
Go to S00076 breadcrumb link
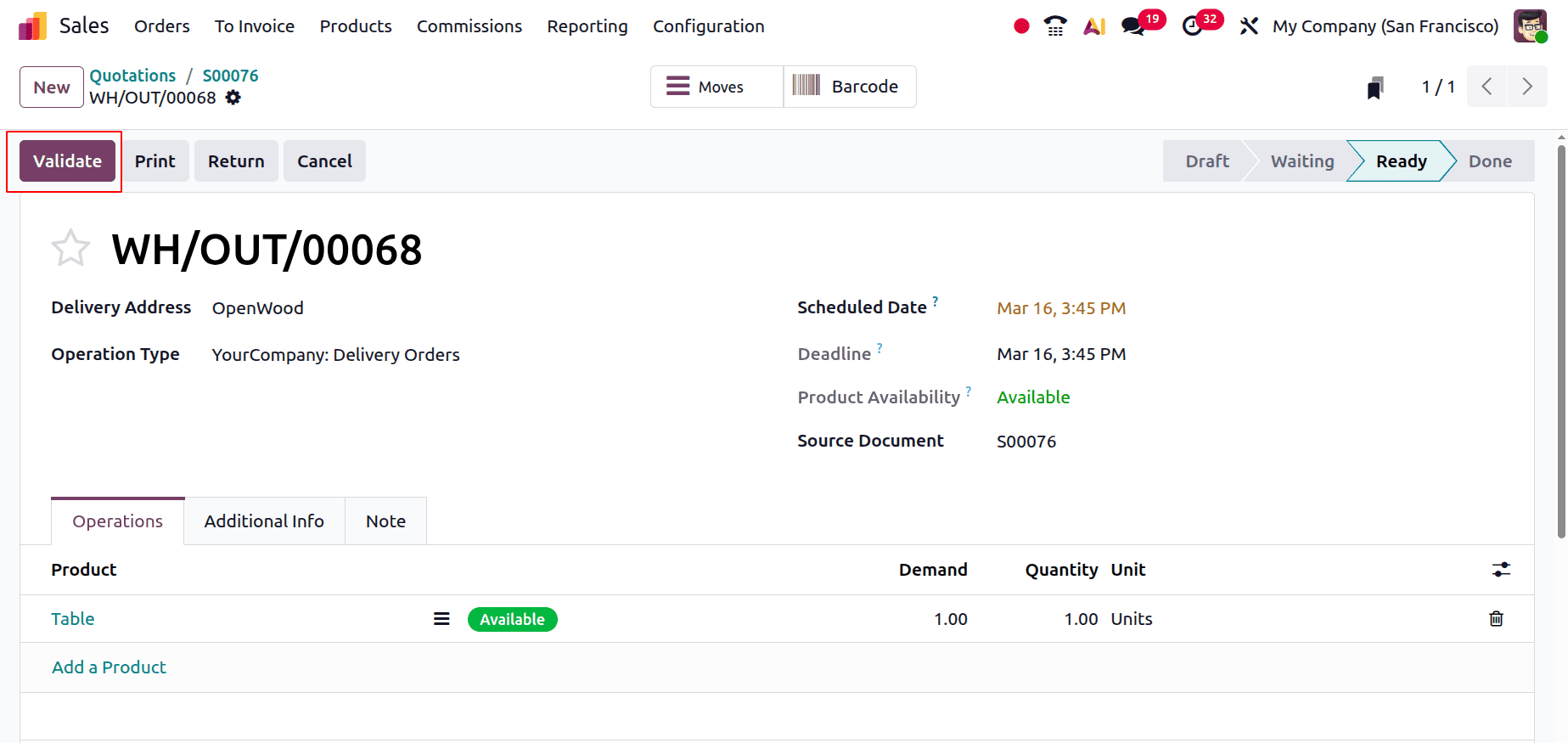pyautogui.click(x=230, y=76)
